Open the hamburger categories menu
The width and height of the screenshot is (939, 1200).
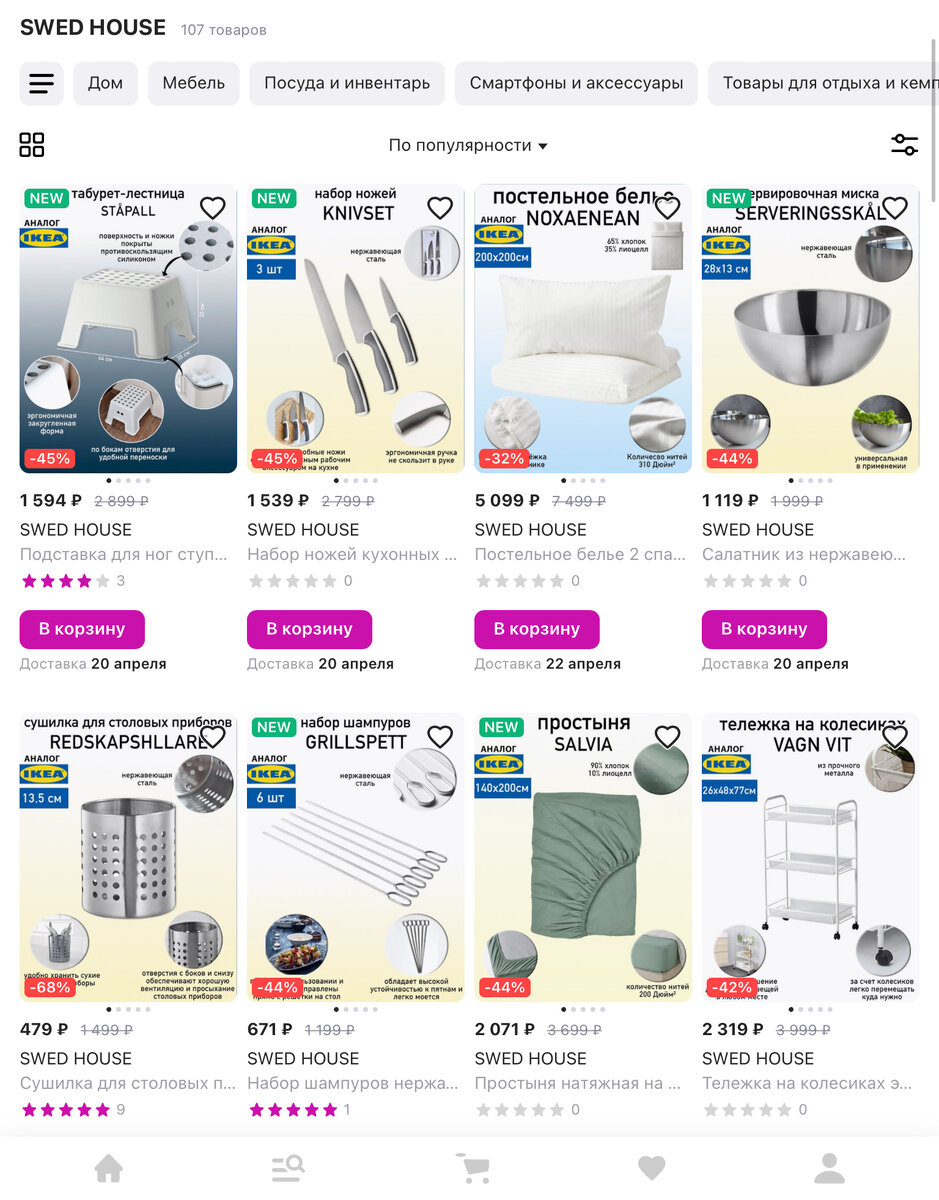tap(41, 84)
